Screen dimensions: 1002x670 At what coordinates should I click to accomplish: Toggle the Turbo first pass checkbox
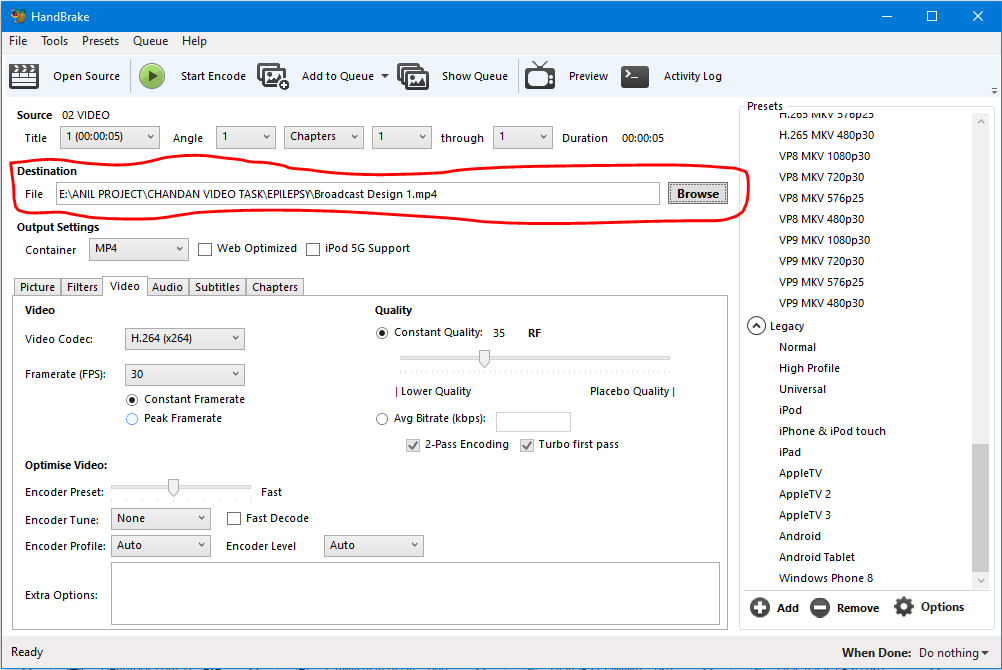pos(527,445)
